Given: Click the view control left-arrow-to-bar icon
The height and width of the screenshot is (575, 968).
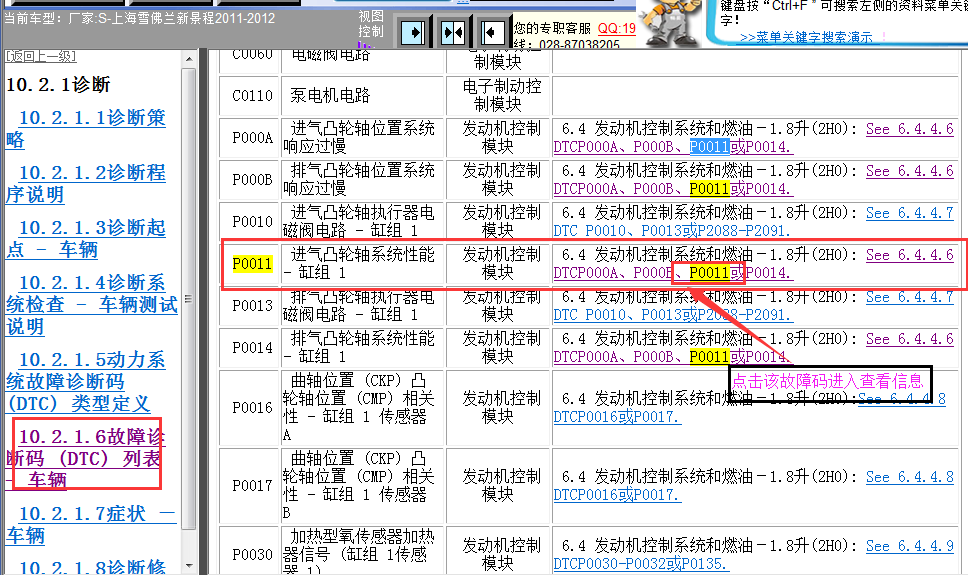Looking at the screenshot, I should pyautogui.click(x=492, y=33).
